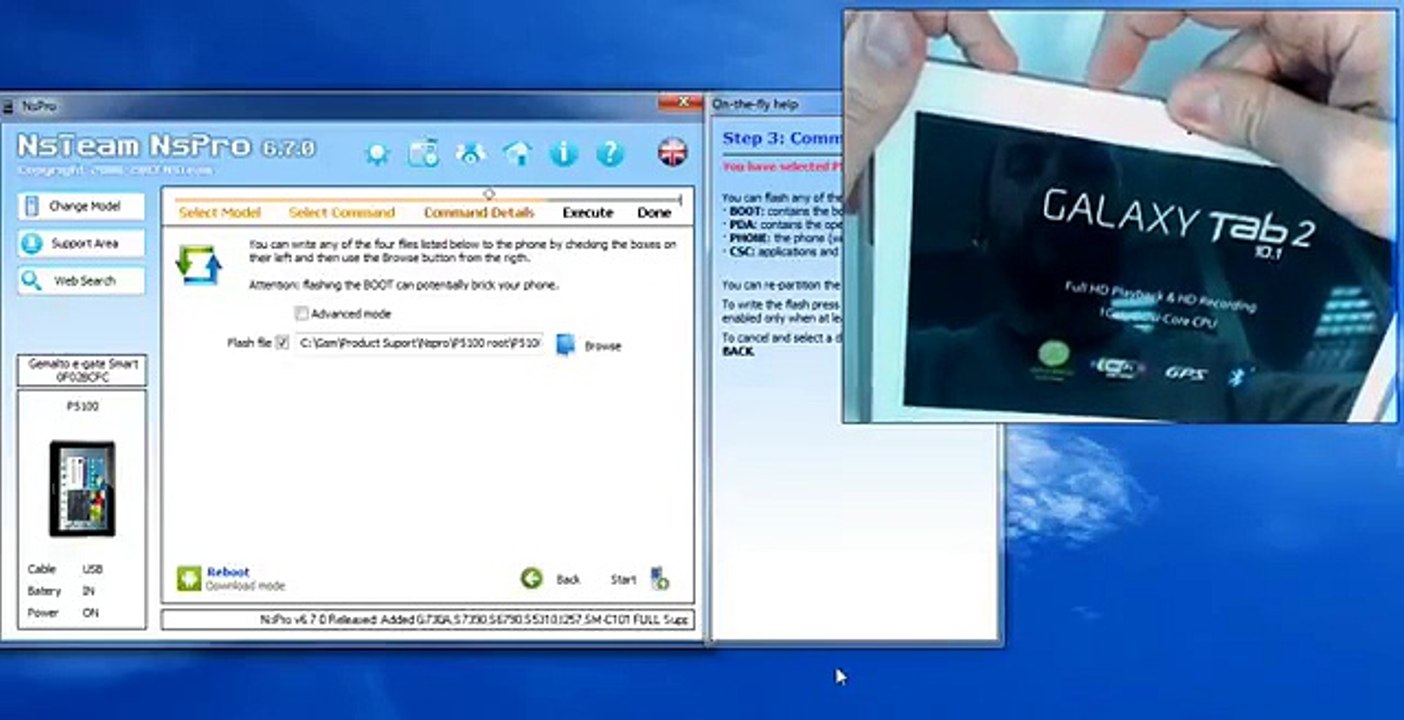Open the Command Details step
1404x720 pixels.
click(x=479, y=213)
